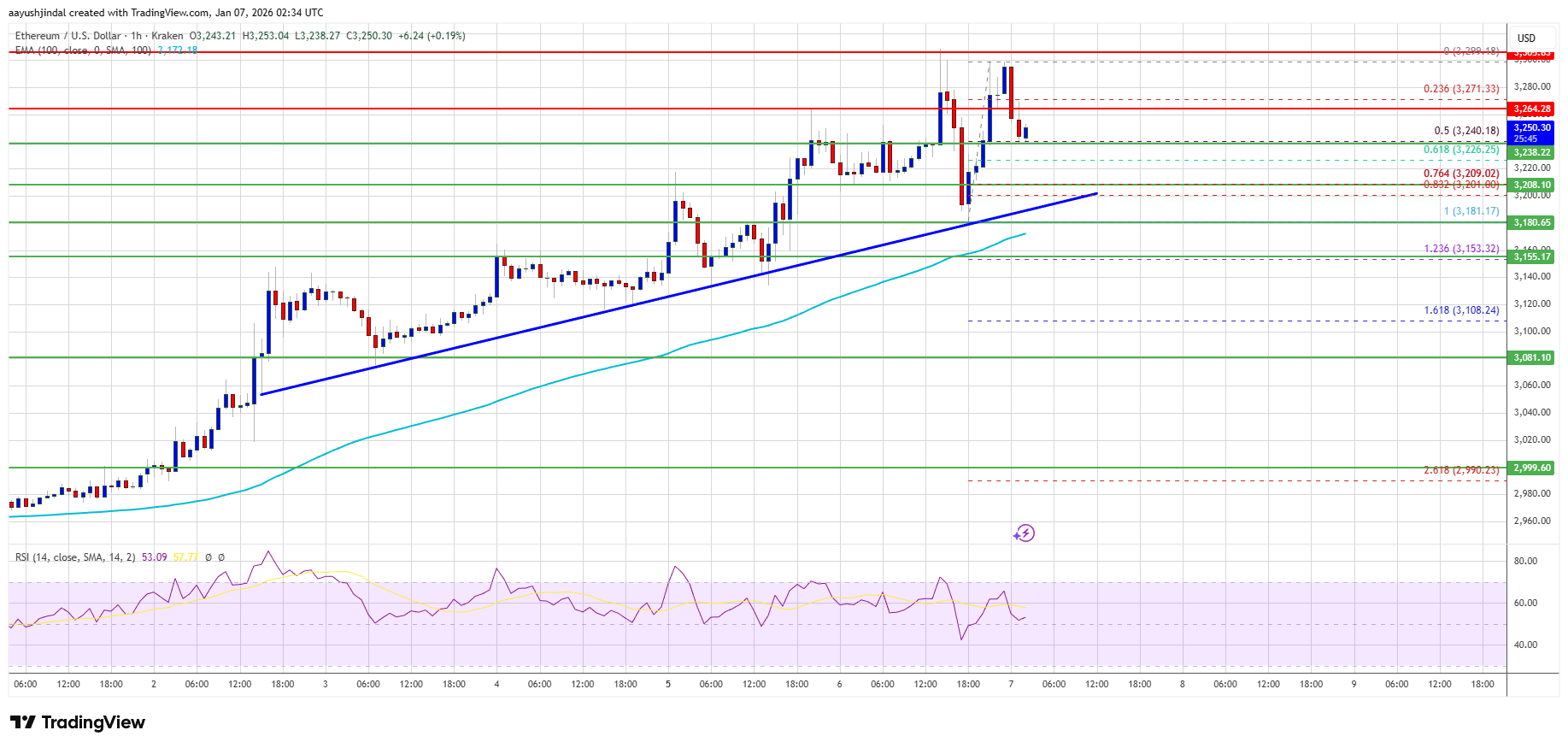Click the RSI 80.00 scale value

(1525, 561)
